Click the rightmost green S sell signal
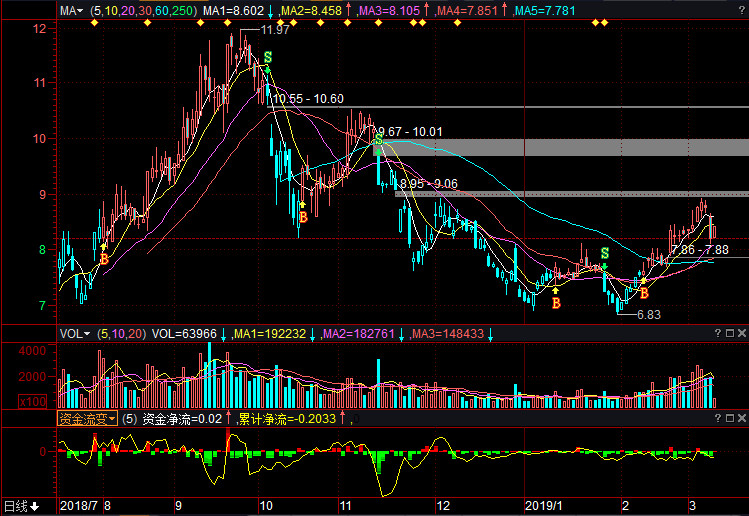The image size is (749, 516). 604,254
